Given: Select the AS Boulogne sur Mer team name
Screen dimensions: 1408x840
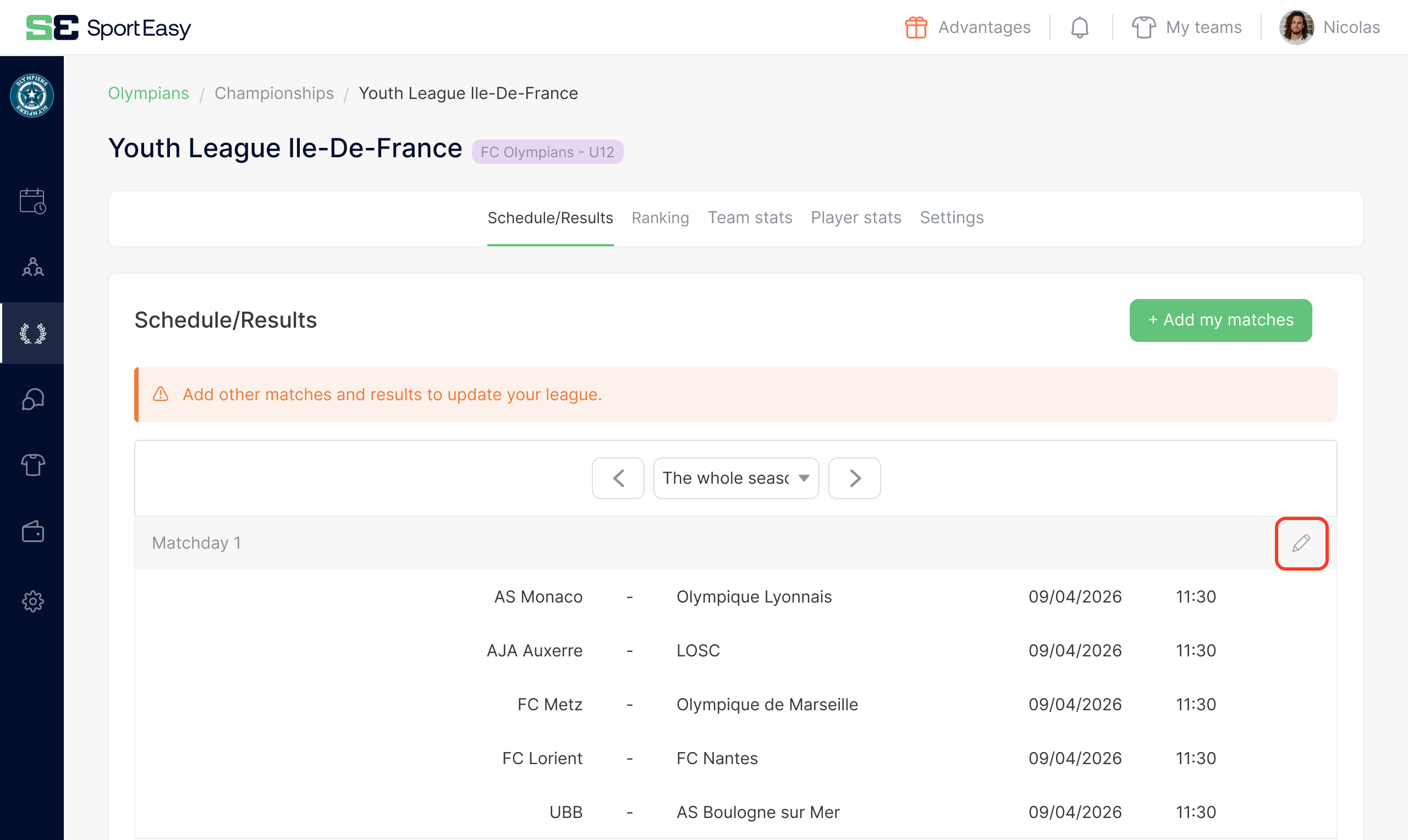Looking at the screenshot, I should (x=758, y=813).
